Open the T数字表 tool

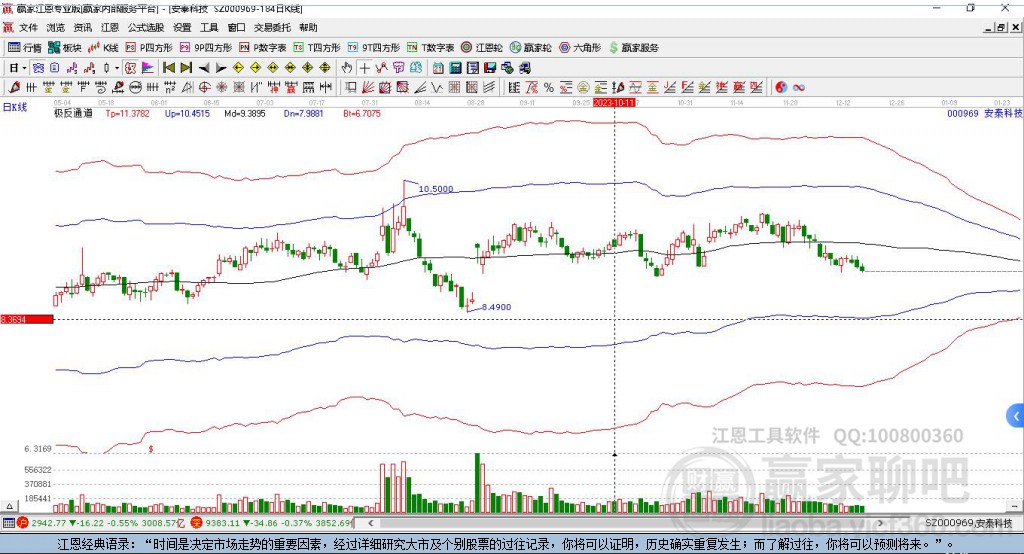[430, 48]
